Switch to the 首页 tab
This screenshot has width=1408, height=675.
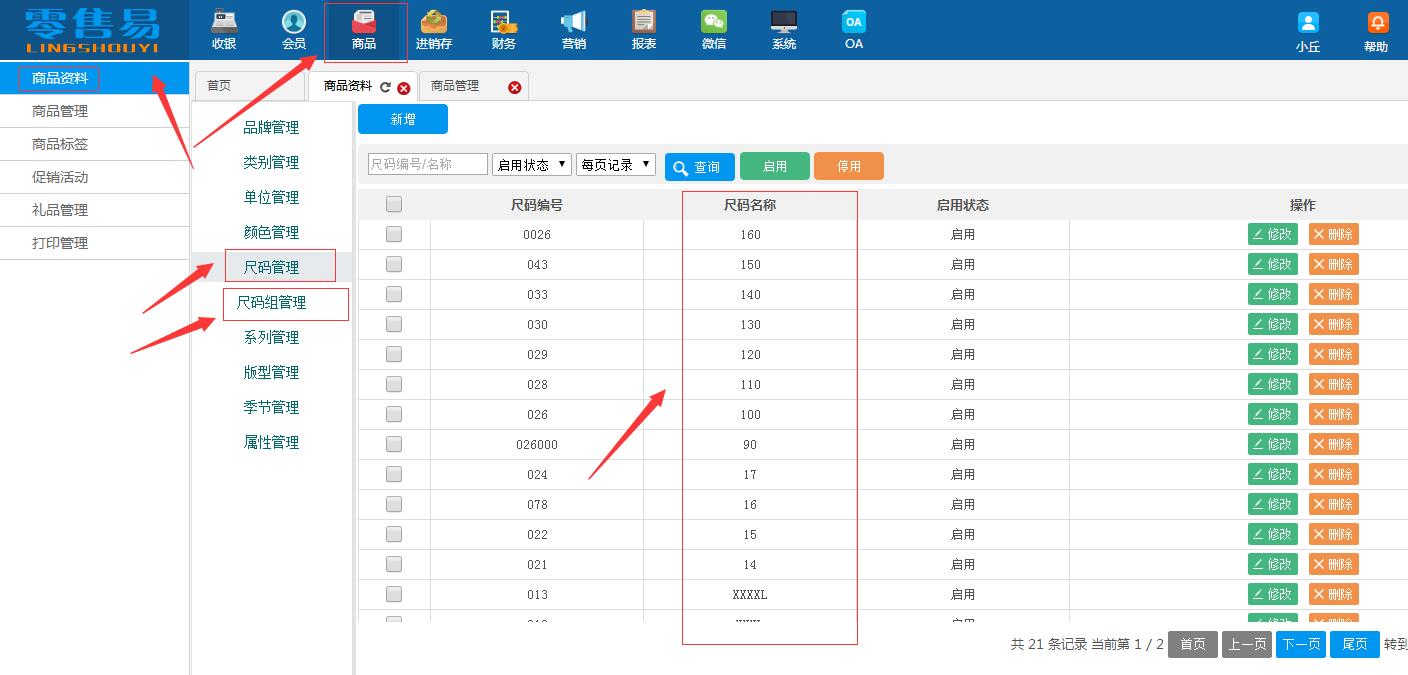pyautogui.click(x=219, y=86)
